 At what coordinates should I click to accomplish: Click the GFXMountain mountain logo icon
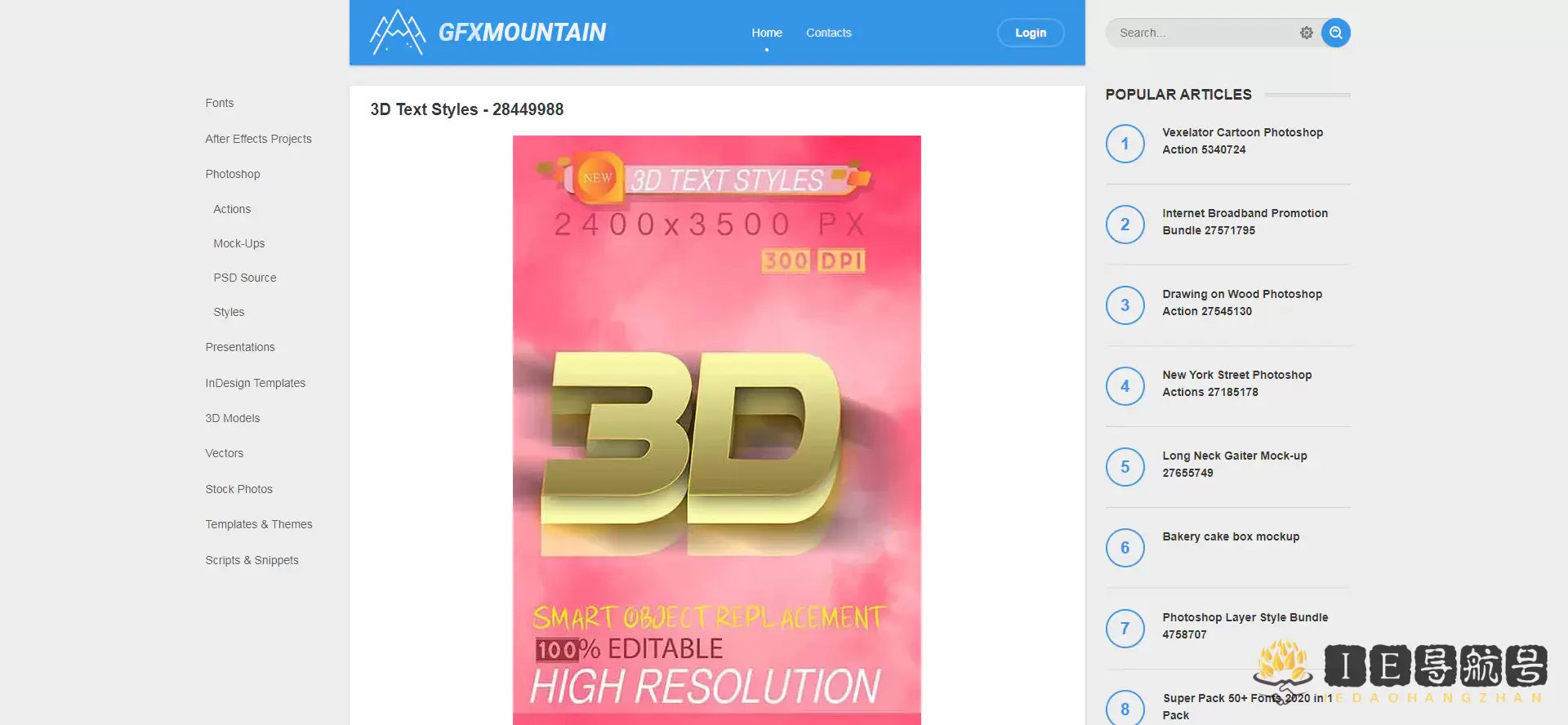(398, 33)
